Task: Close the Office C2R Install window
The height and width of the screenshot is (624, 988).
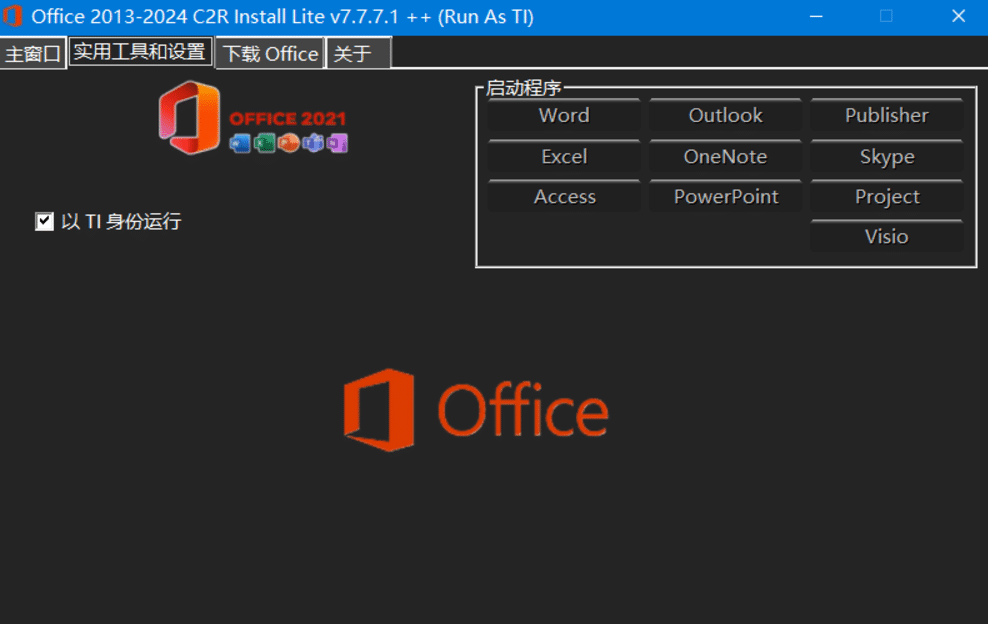Action: tap(958, 16)
